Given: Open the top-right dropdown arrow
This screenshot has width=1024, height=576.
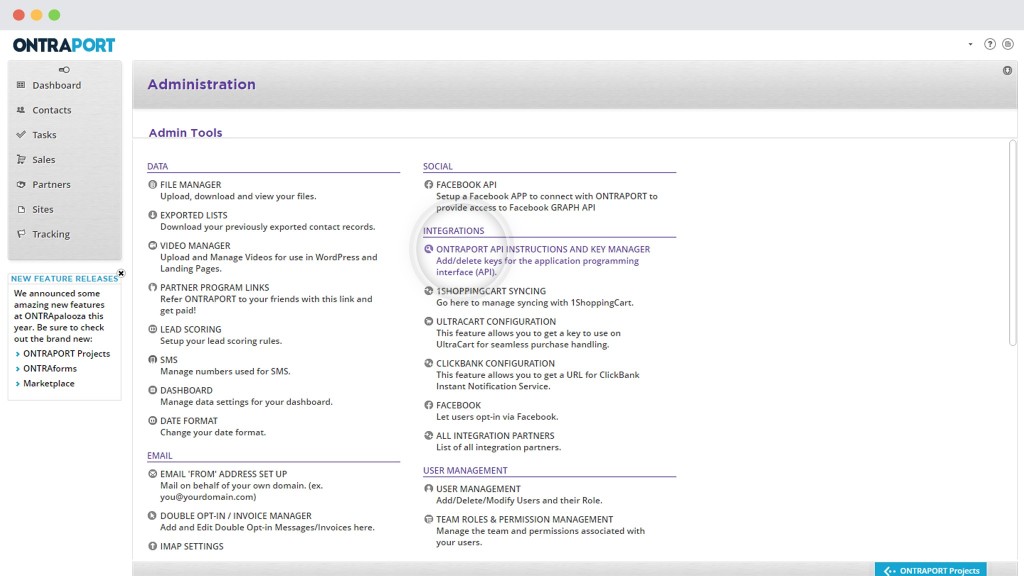Looking at the screenshot, I should (x=969, y=44).
